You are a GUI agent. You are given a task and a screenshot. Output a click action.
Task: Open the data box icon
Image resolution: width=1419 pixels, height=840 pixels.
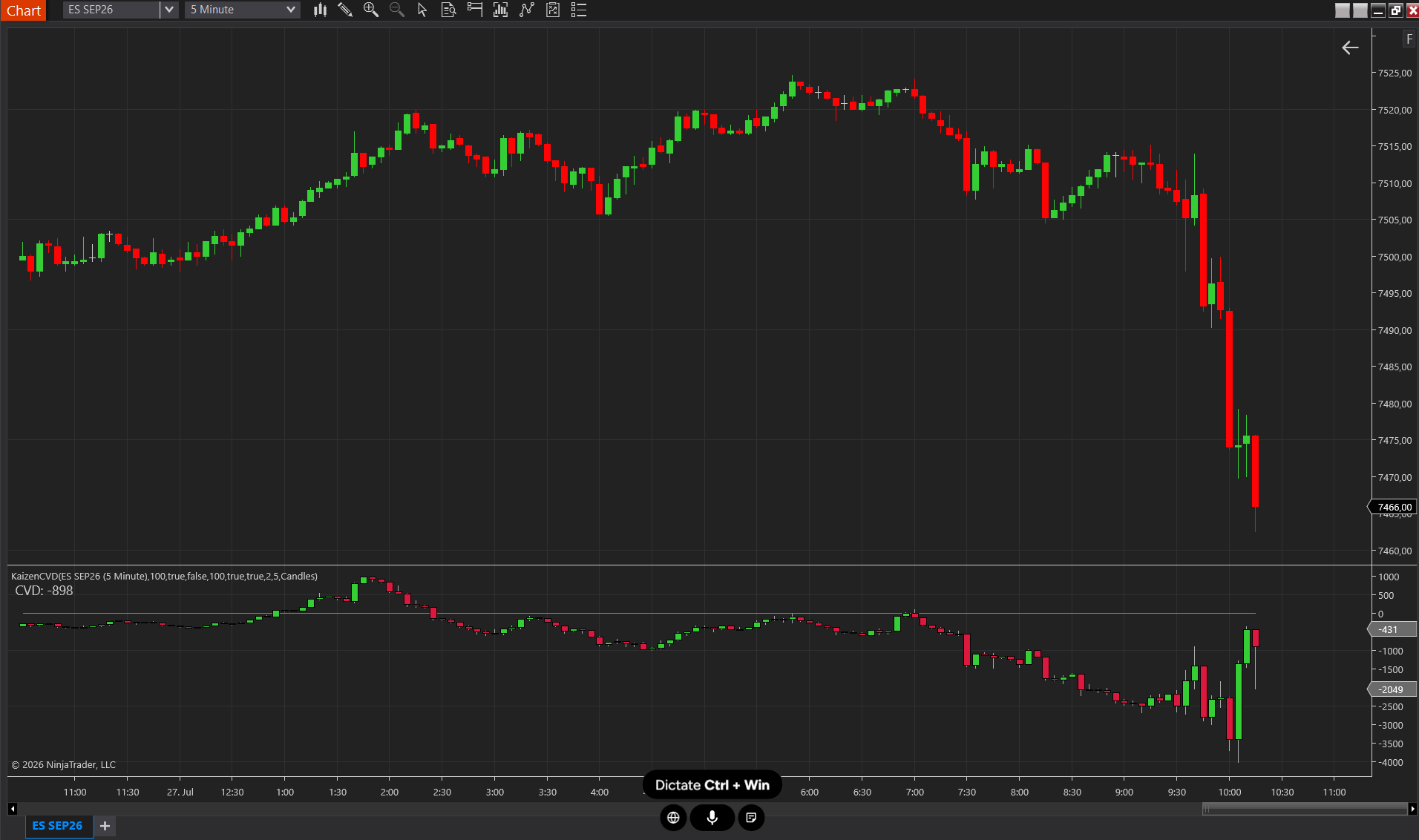click(448, 10)
